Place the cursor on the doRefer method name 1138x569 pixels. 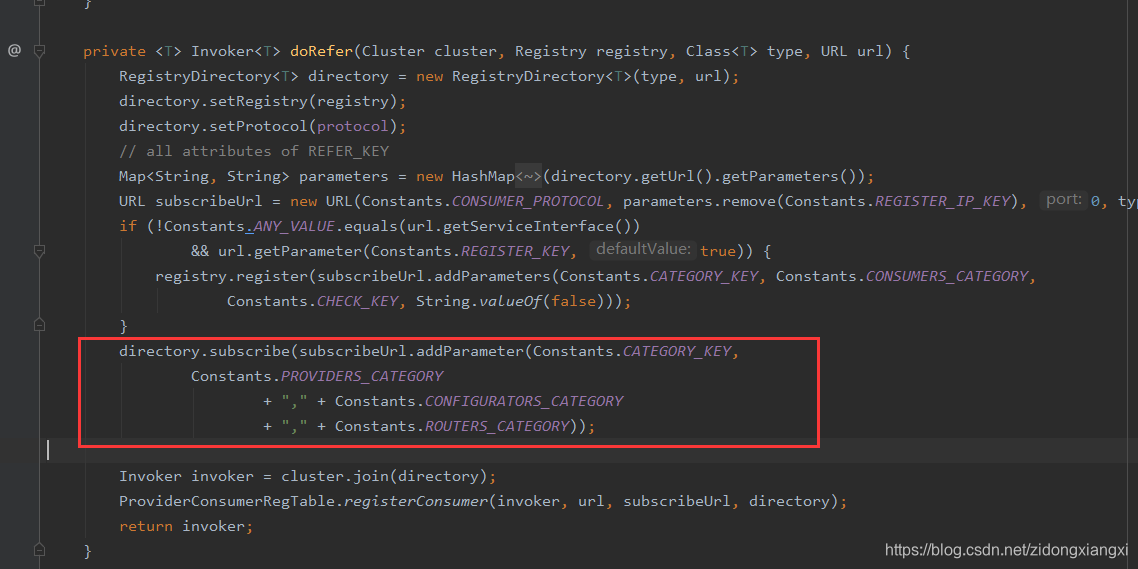322,52
